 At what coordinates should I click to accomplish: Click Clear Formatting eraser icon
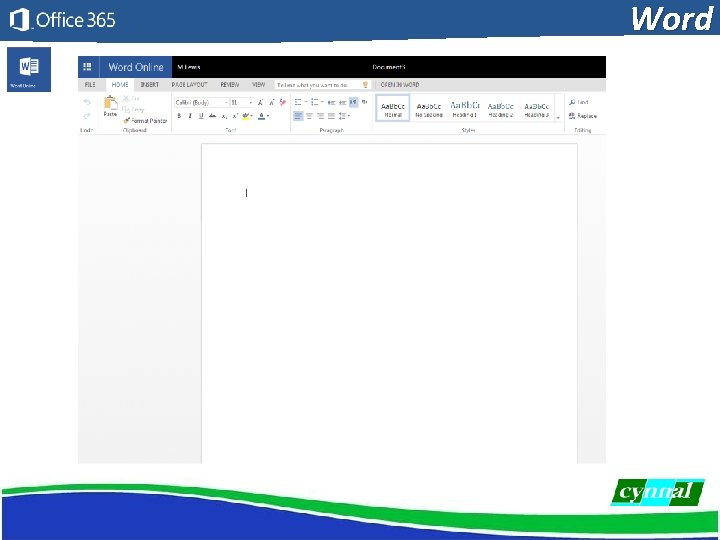point(282,102)
